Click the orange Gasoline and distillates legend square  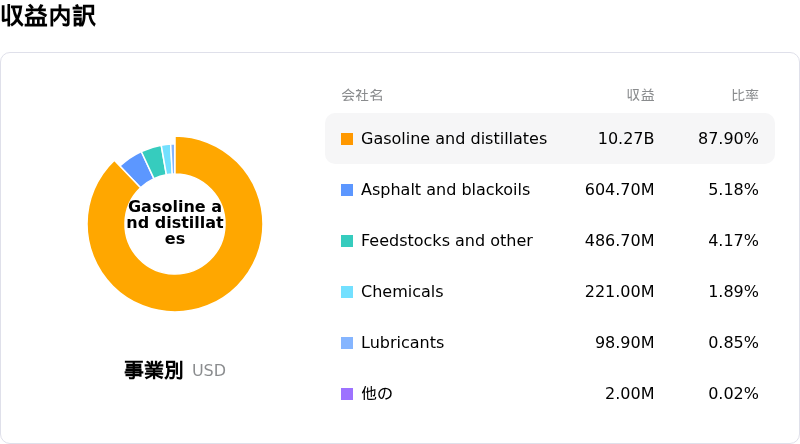347,139
